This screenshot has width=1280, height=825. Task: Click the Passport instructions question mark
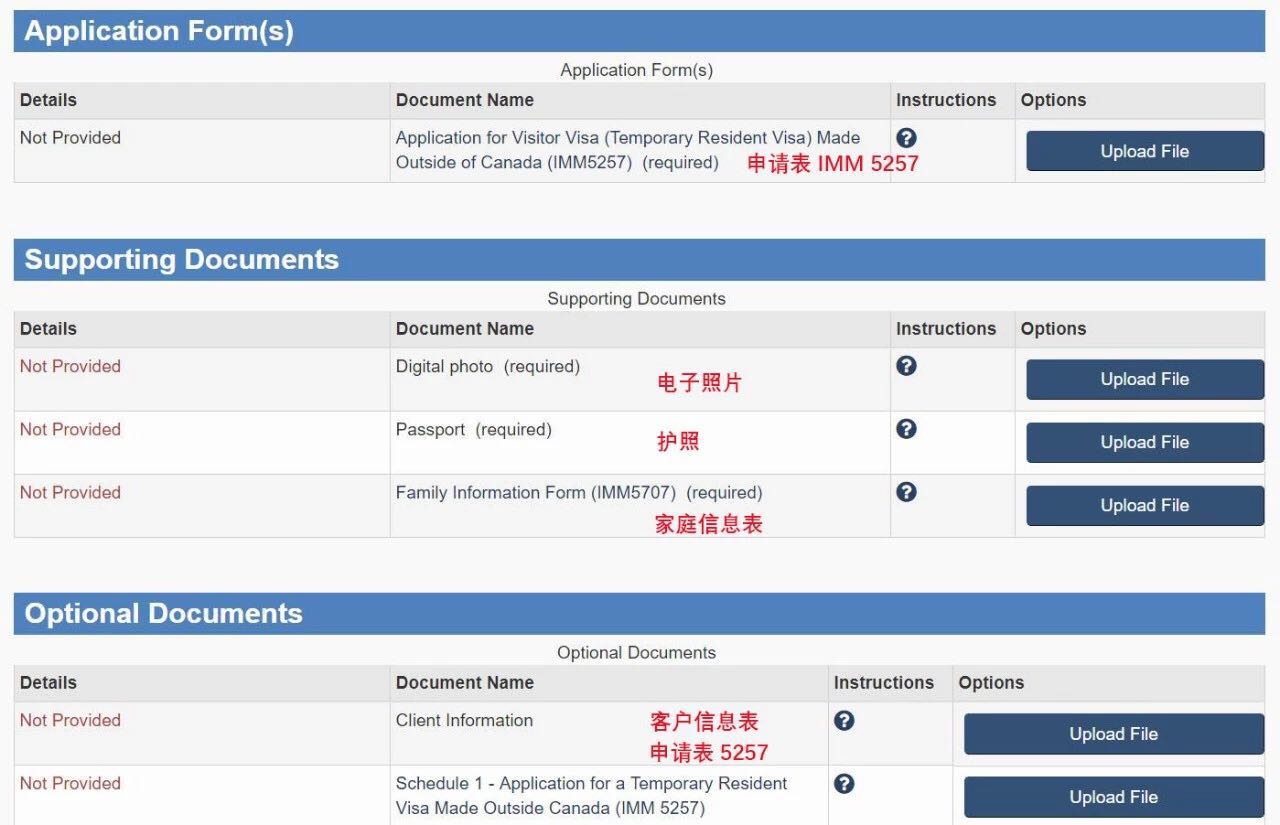(906, 428)
